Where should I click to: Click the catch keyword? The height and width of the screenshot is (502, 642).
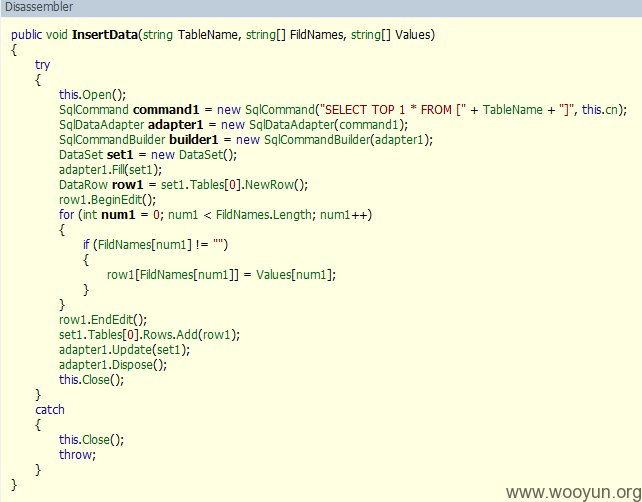coord(50,410)
